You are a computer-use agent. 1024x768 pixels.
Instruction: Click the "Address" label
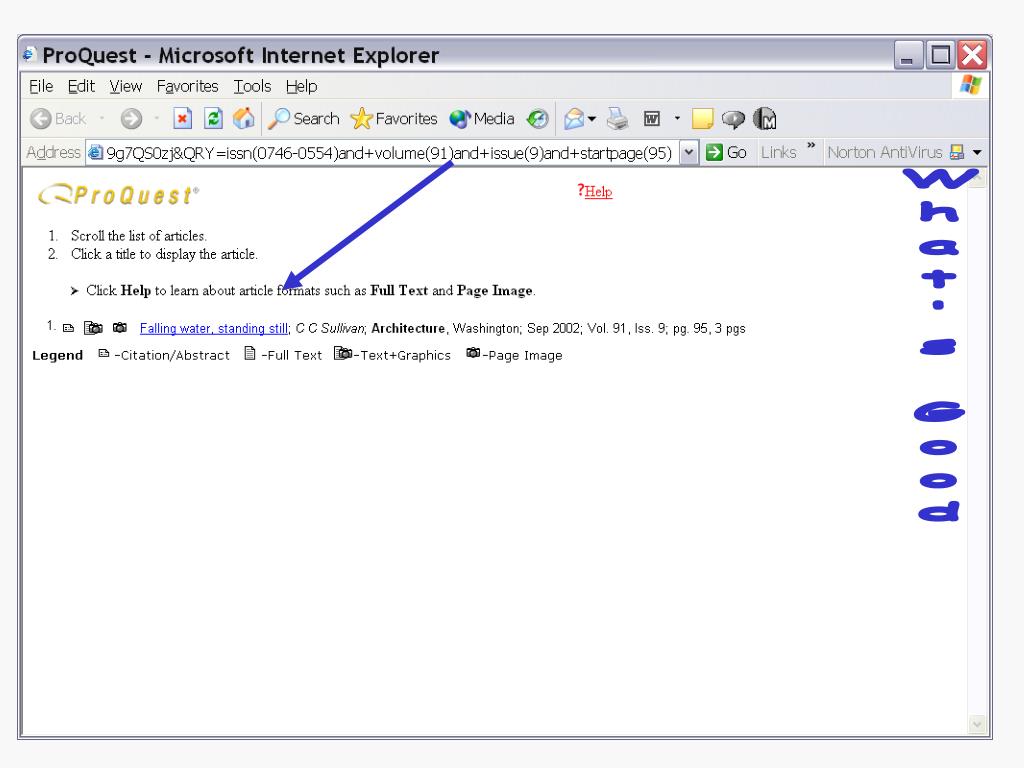click(x=53, y=152)
